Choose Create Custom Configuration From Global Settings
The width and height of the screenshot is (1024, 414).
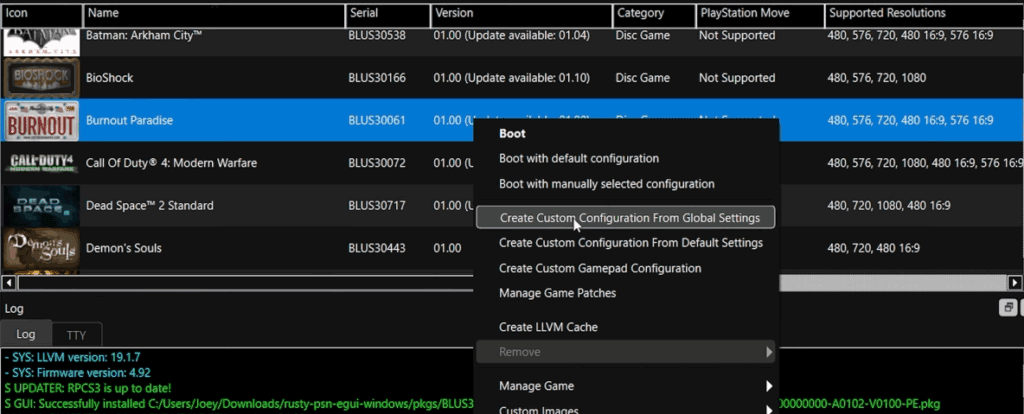pyautogui.click(x=625, y=217)
